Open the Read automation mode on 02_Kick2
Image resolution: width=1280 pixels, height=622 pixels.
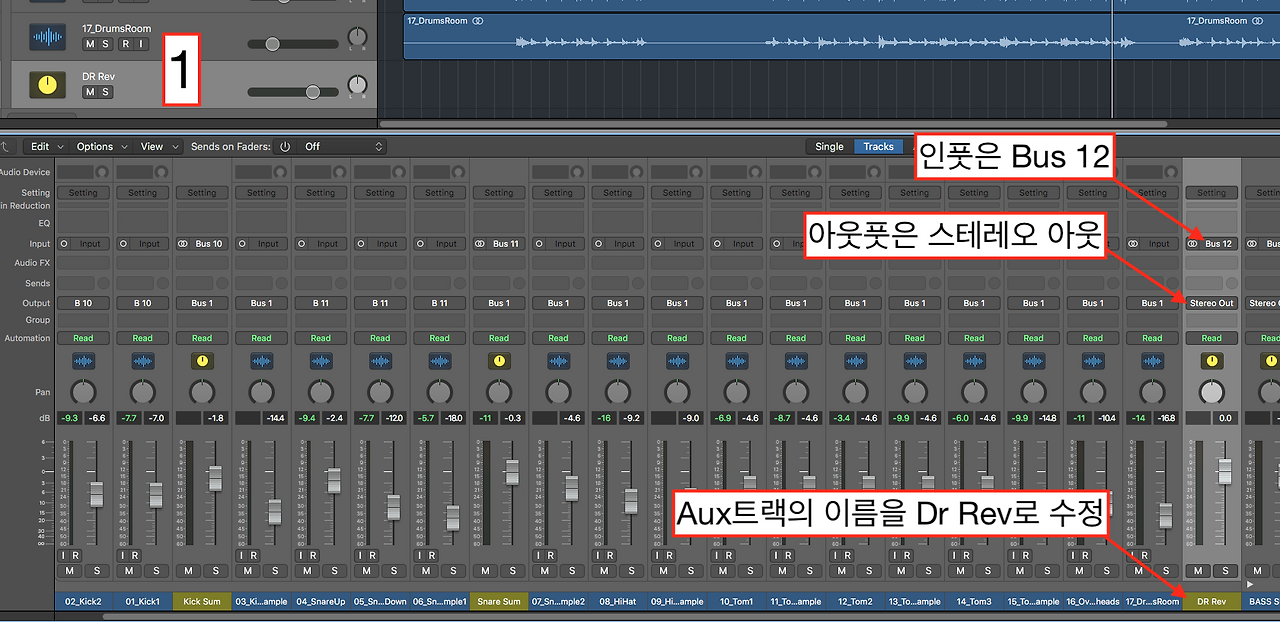click(84, 338)
